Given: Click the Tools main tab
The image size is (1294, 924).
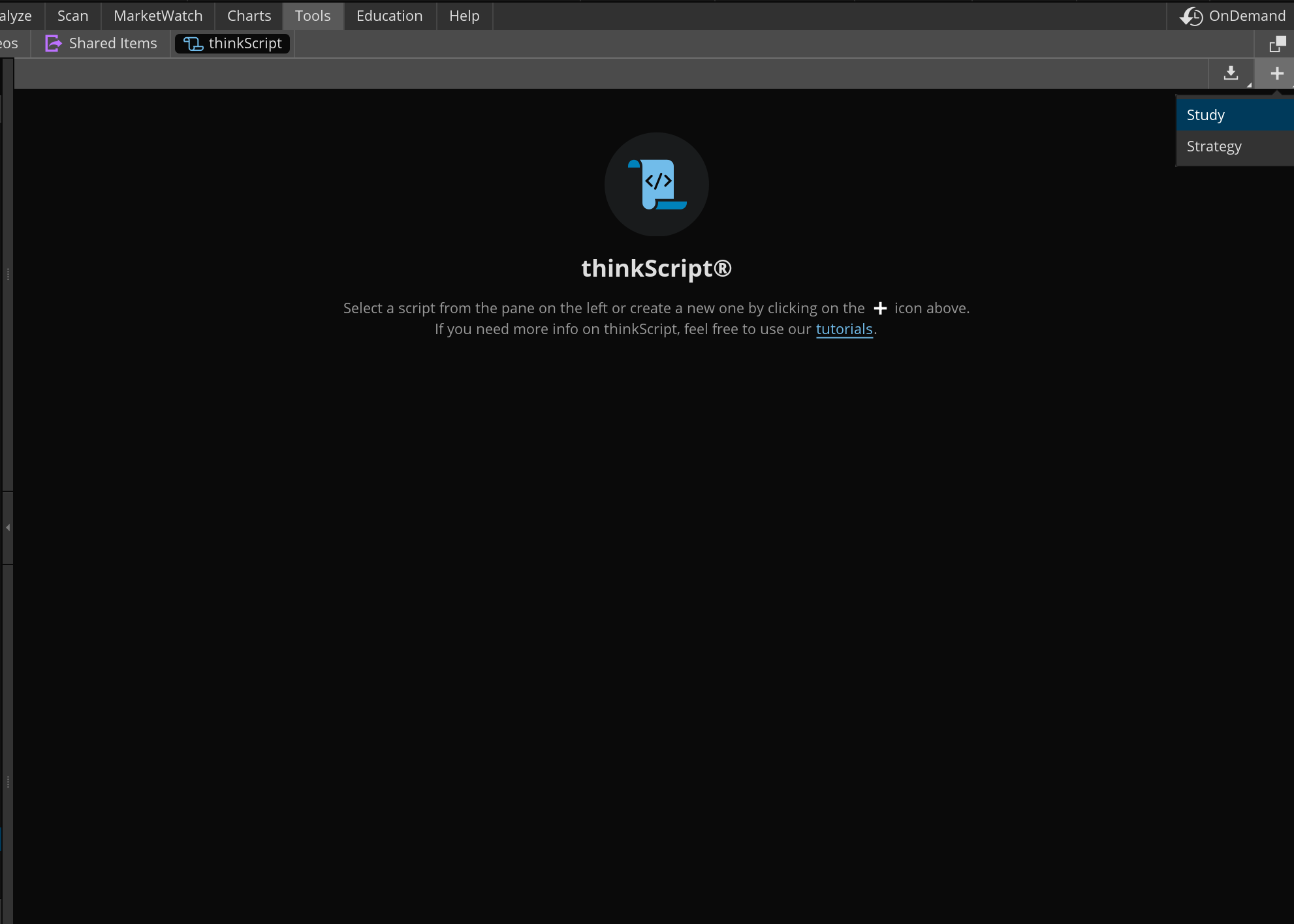Looking at the screenshot, I should 313,16.
